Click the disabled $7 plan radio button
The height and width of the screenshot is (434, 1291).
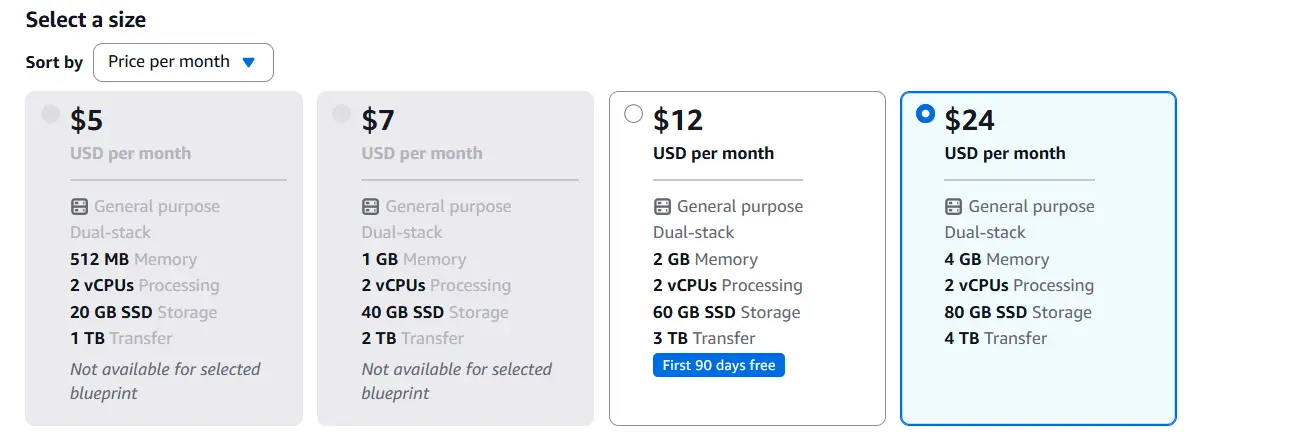coord(342,114)
